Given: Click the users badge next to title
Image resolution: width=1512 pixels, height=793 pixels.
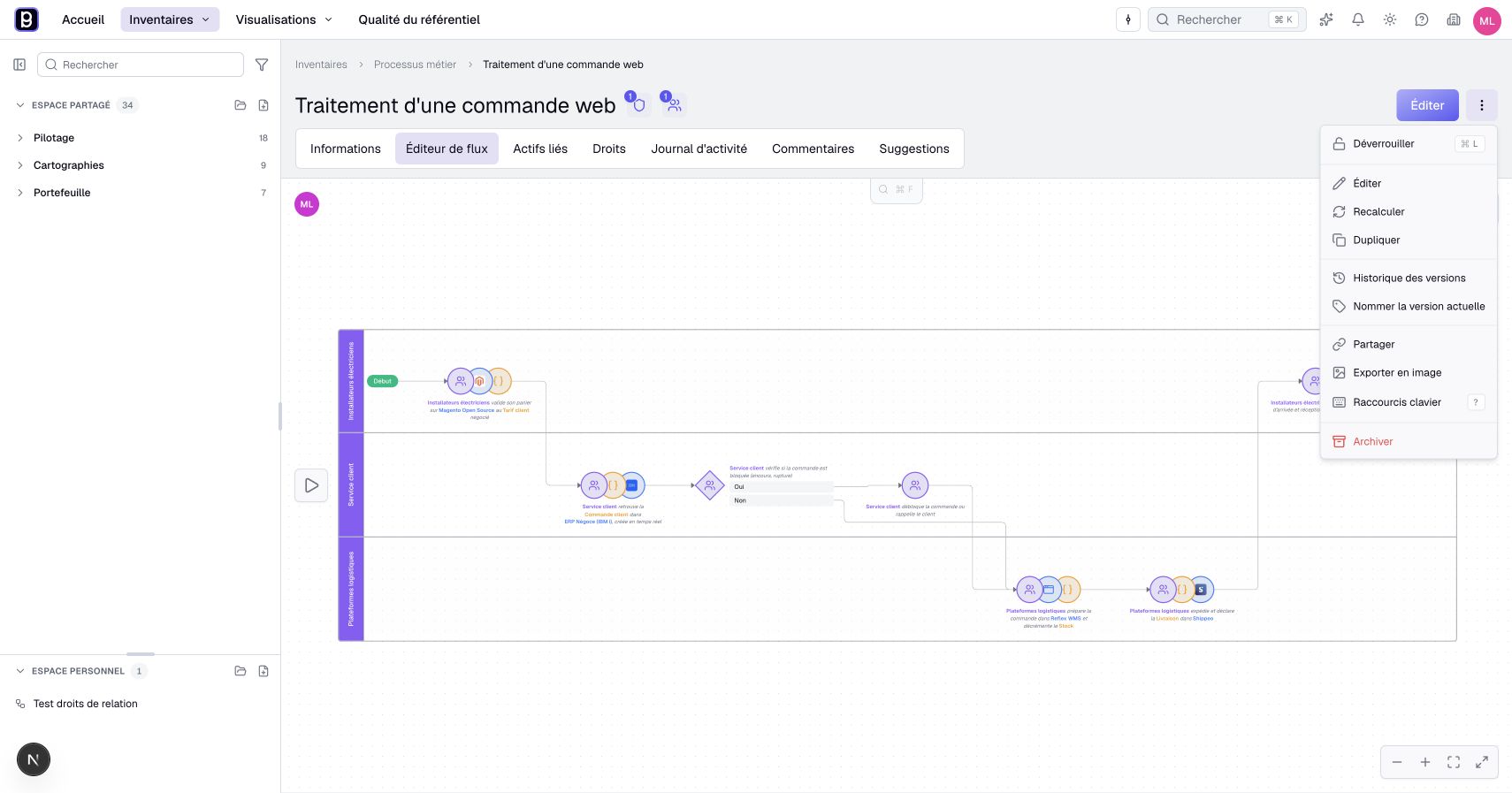Looking at the screenshot, I should tap(674, 104).
